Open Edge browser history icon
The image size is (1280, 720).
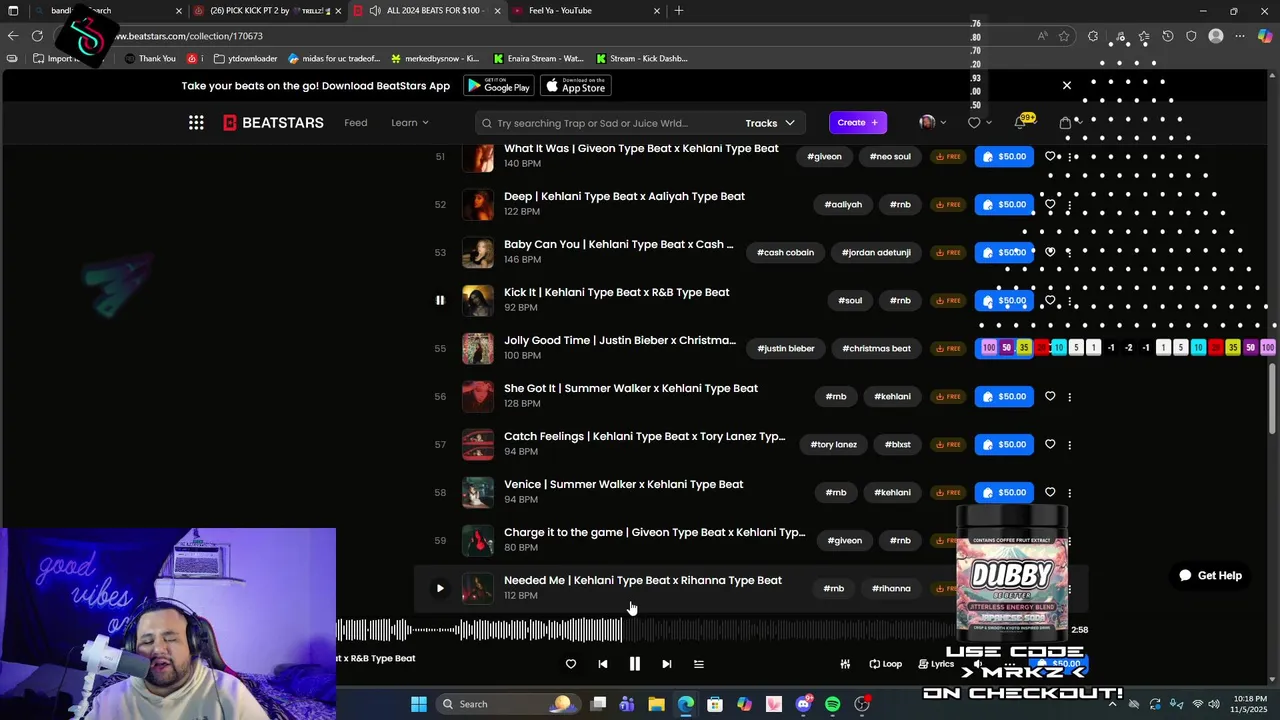tap(1167, 36)
